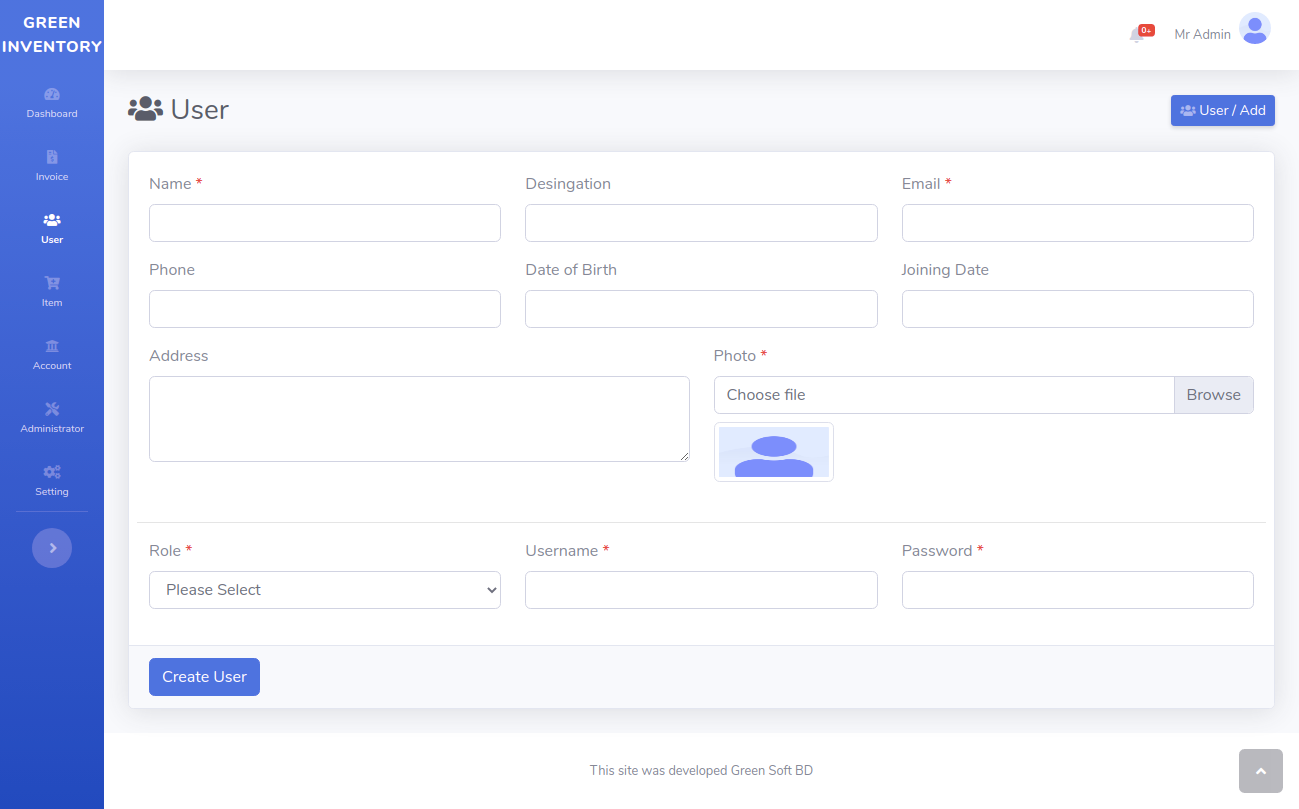Open the Mr Admin user menu

tap(1202, 34)
